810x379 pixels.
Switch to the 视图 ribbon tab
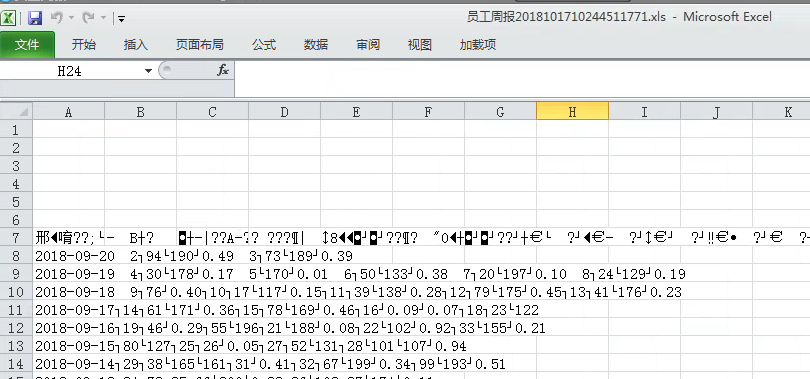click(x=419, y=45)
